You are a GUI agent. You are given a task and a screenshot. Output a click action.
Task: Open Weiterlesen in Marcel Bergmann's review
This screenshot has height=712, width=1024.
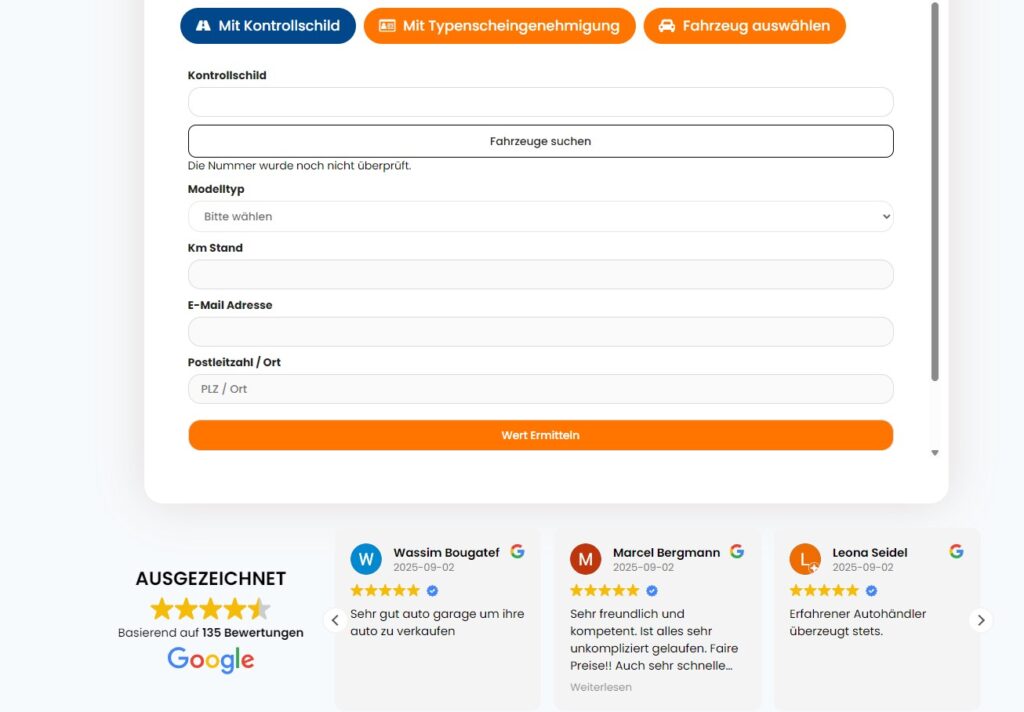[600, 687]
